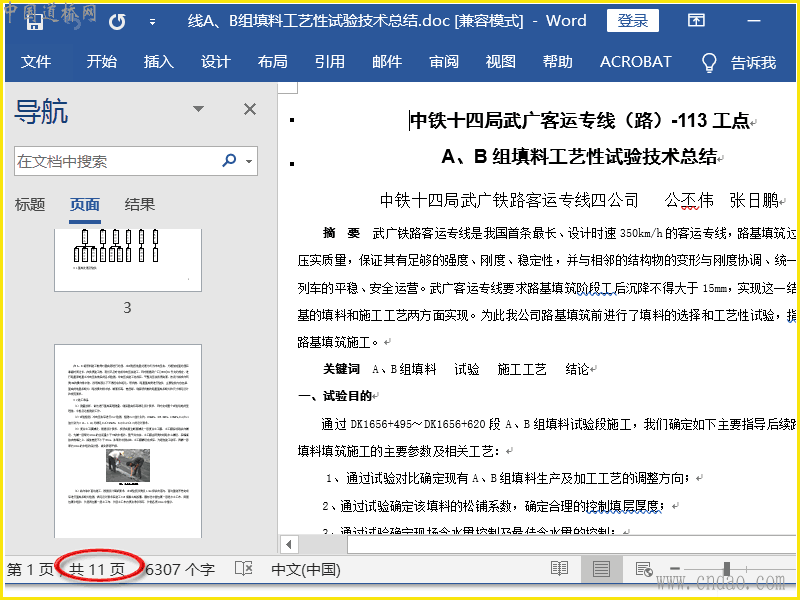Expand search options arrow next to magnifier

[248, 161]
